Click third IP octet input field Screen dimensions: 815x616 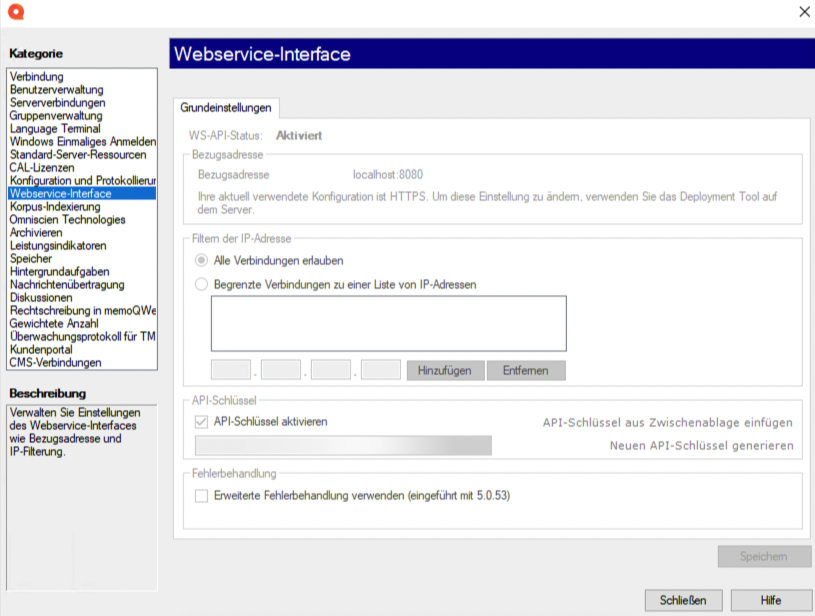[331, 370]
